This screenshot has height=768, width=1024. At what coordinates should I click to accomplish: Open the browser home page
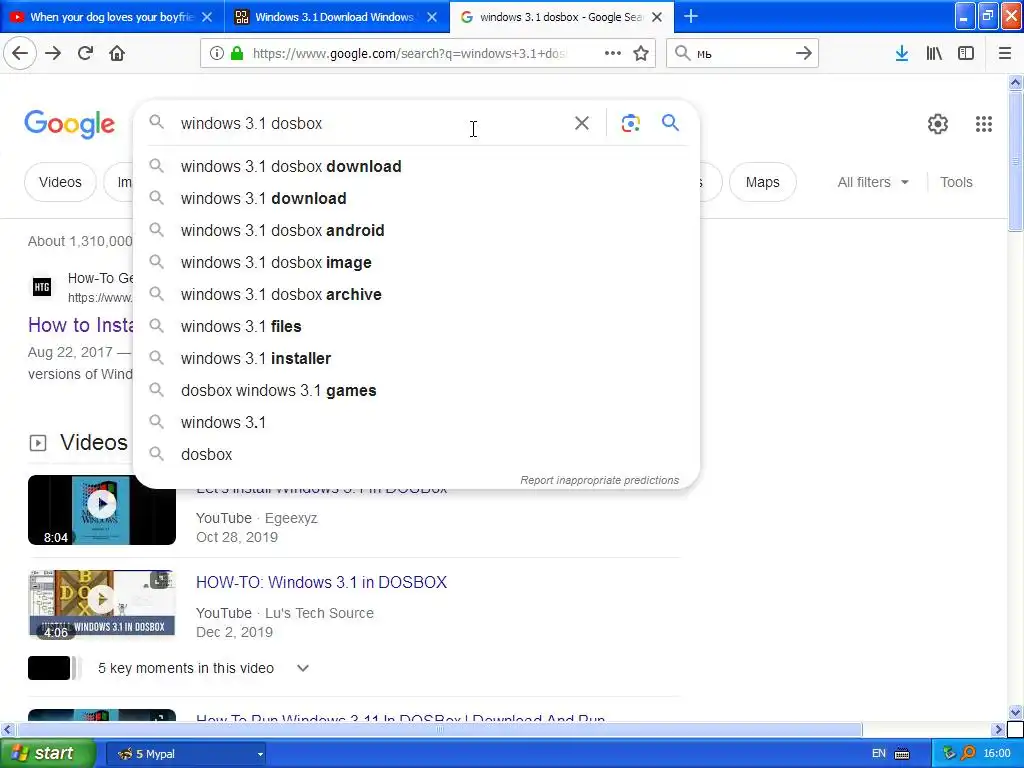coord(117,53)
